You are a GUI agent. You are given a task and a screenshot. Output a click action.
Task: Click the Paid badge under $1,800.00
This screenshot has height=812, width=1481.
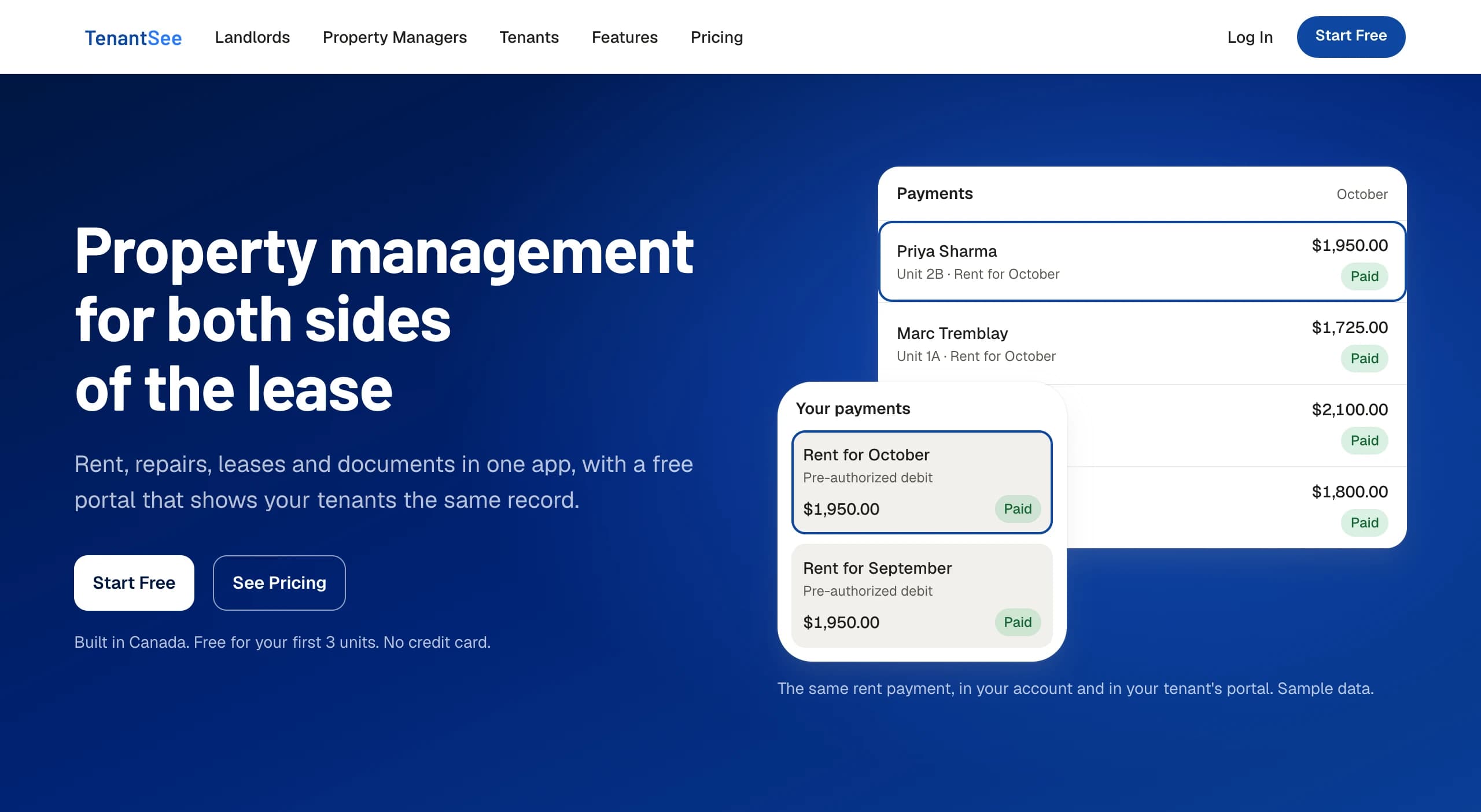coord(1364,523)
